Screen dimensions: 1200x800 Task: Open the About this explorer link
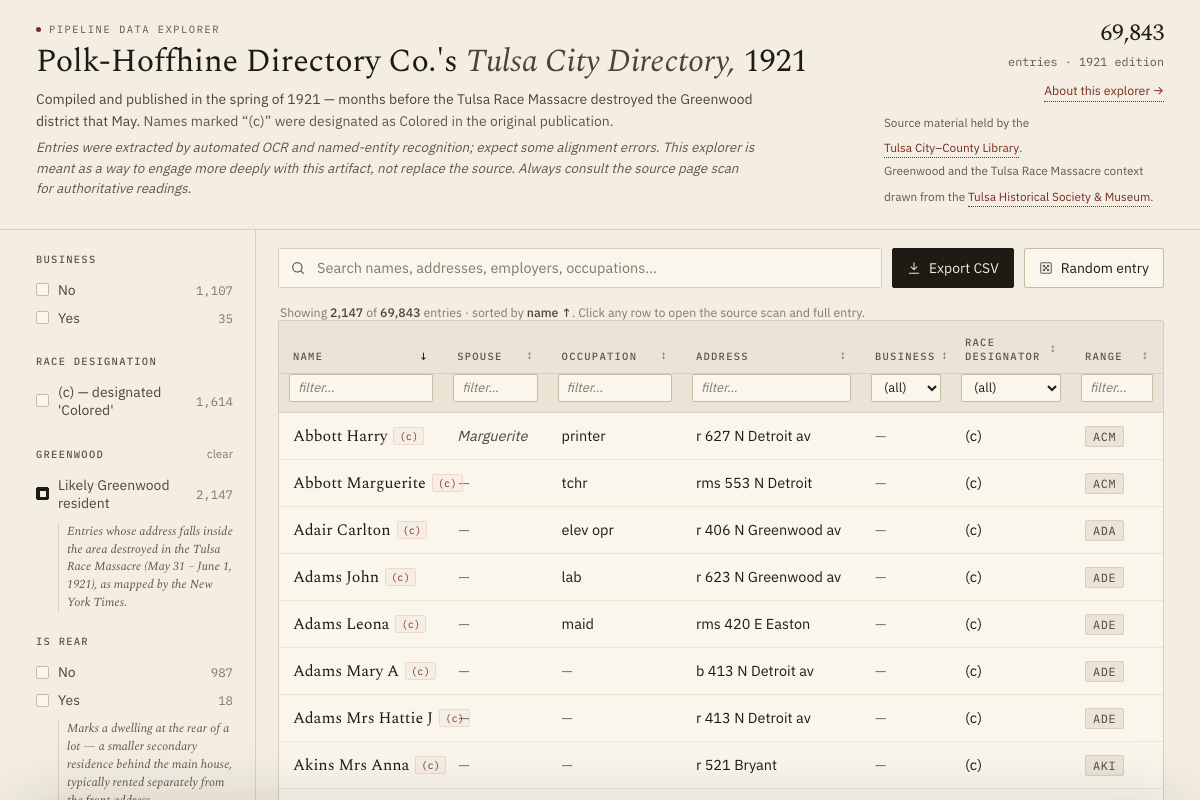[x=1104, y=91]
